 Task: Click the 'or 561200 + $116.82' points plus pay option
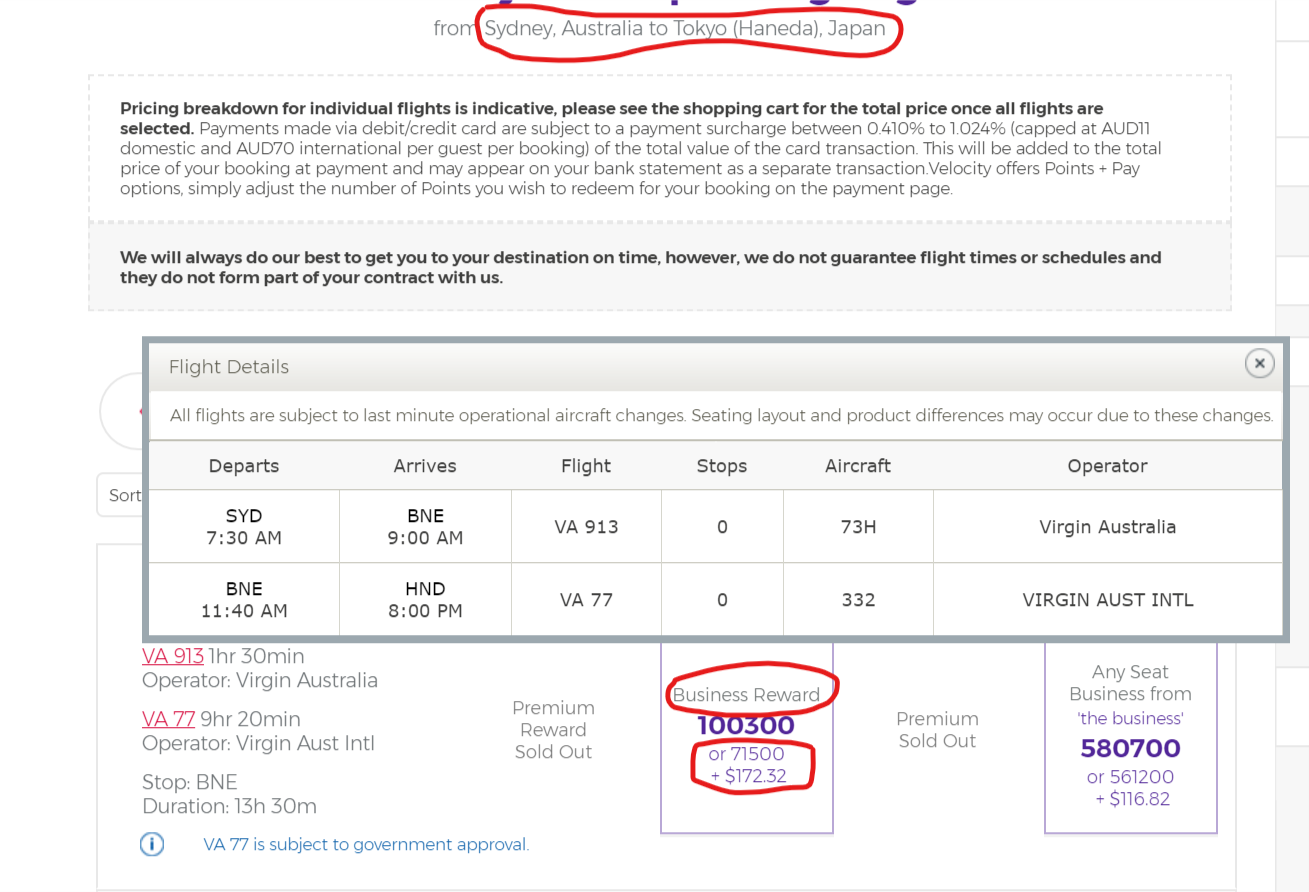click(x=1130, y=788)
